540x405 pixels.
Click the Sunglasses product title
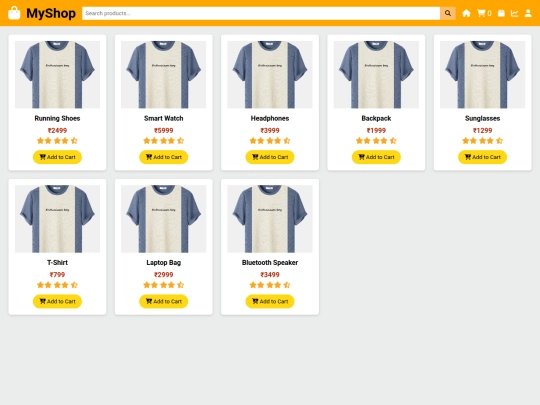[x=482, y=118]
